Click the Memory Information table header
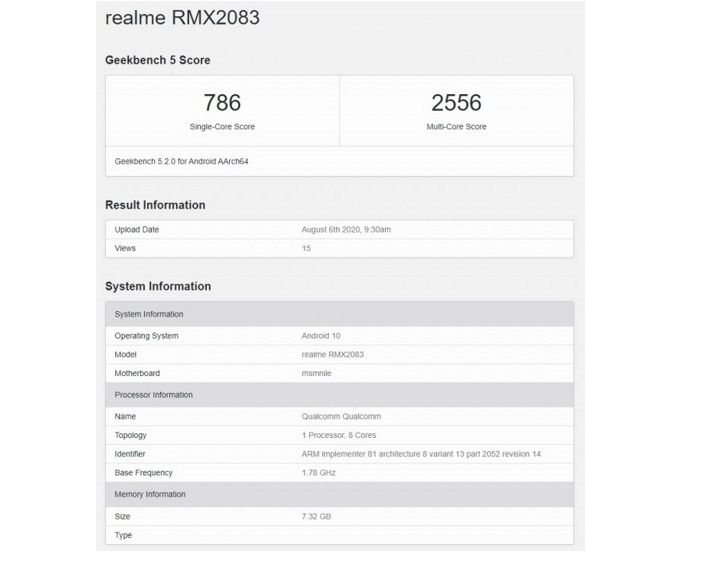707x561 pixels. [x=340, y=494]
